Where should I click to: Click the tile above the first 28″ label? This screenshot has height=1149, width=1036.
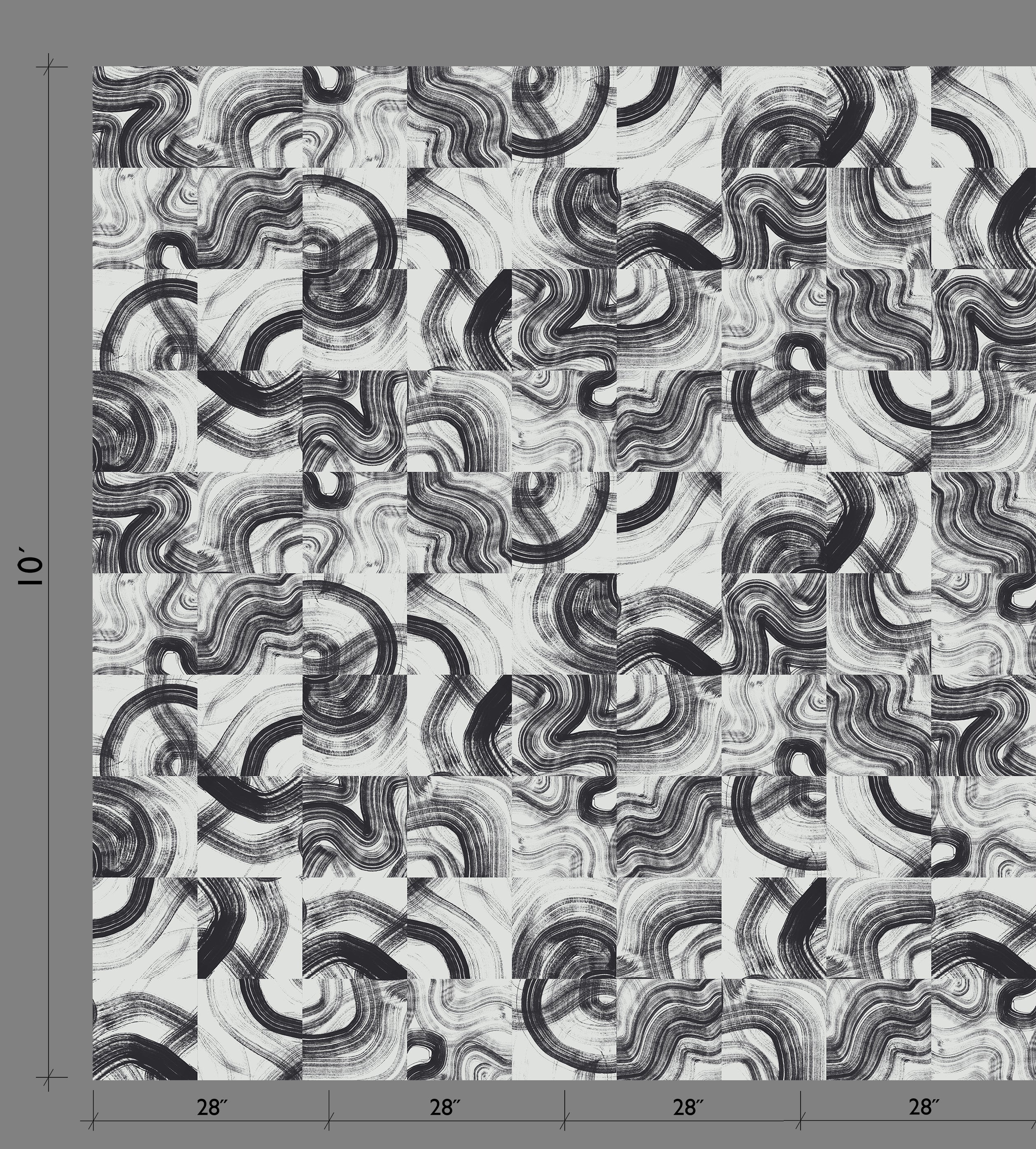(x=250, y=1029)
